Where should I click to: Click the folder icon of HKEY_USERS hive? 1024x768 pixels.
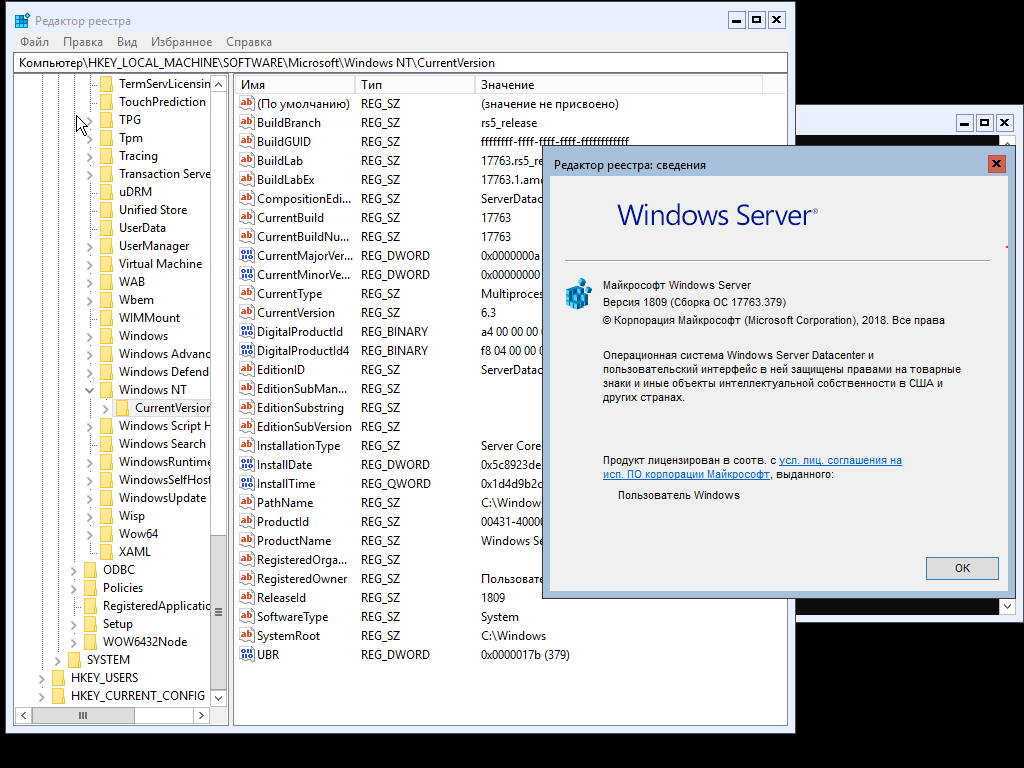coord(59,678)
